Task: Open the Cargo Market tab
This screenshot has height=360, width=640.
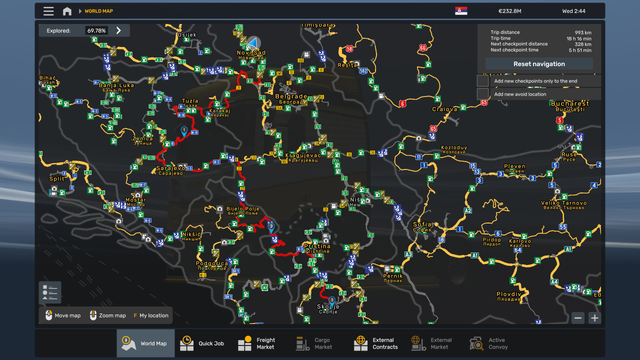Action: click(x=314, y=343)
